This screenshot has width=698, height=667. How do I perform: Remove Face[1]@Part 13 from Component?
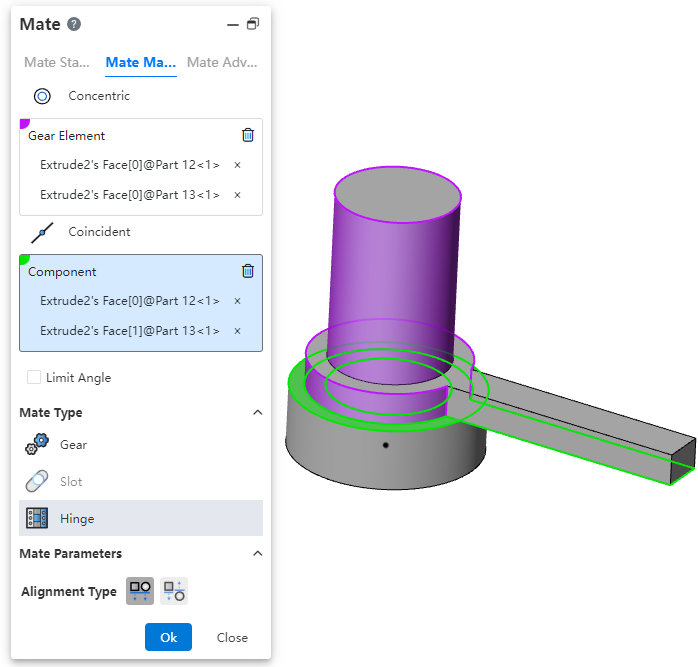click(x=237, y=331)
